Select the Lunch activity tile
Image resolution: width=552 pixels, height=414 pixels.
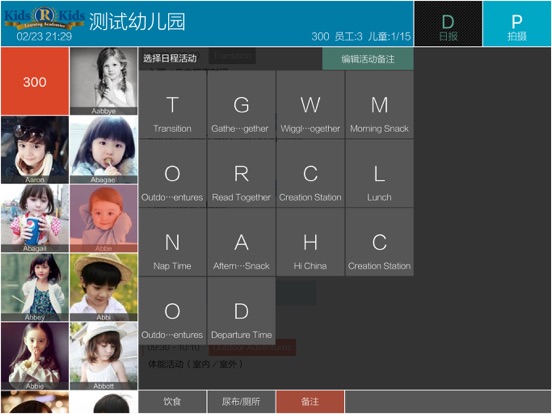(379, 173)
